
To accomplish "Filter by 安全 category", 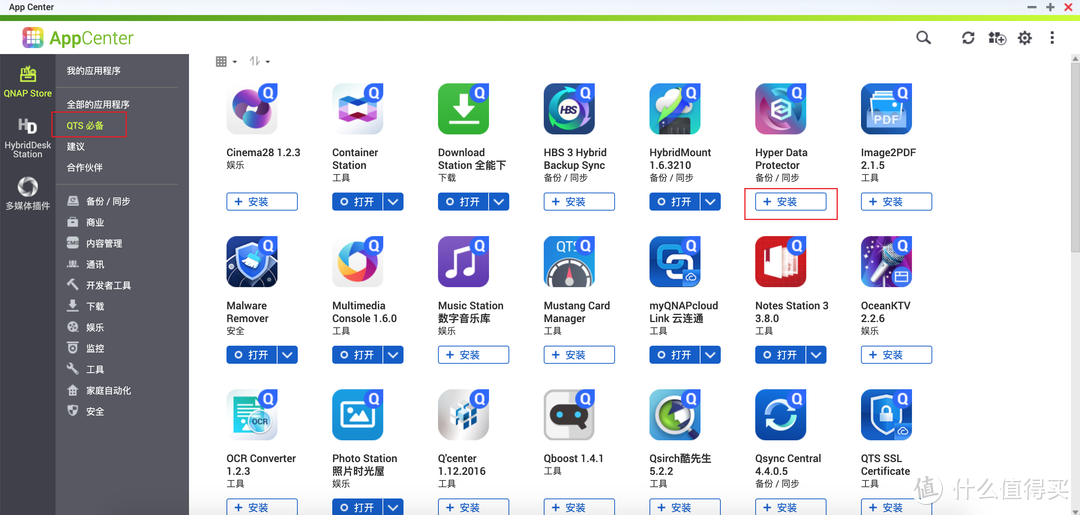I will coord(86,411).
